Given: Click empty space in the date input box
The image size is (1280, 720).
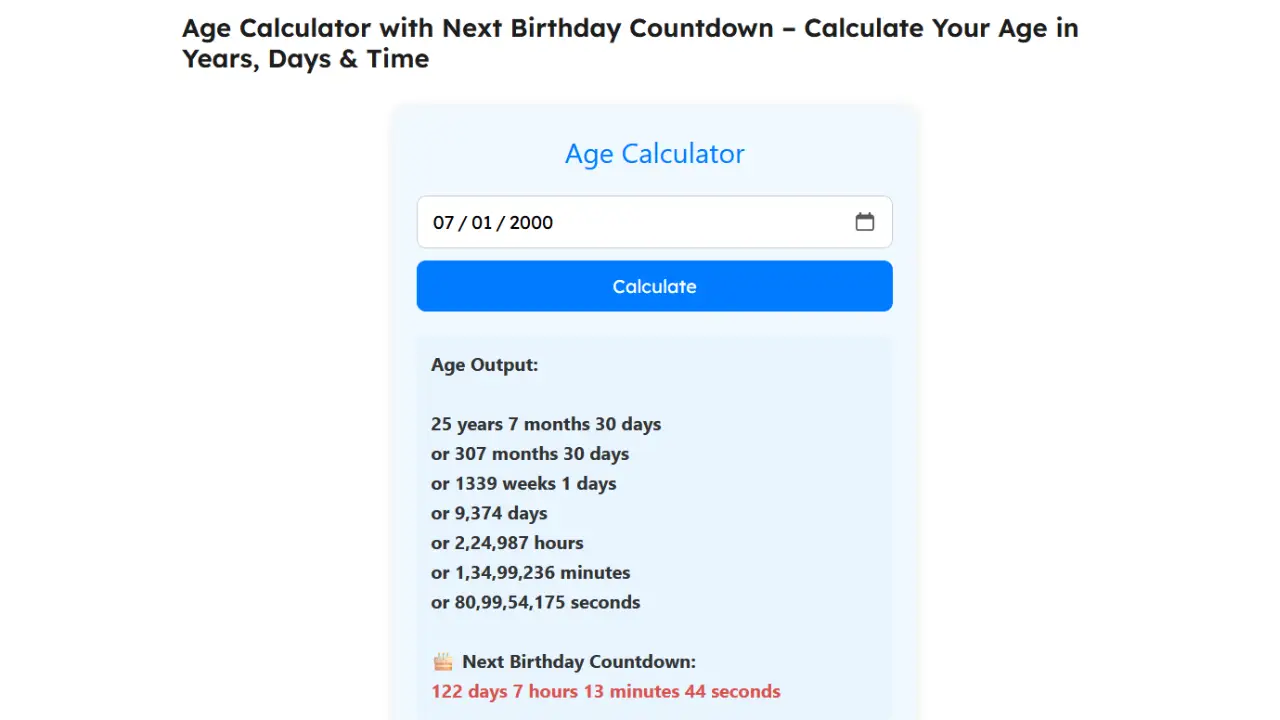Looking at the screenshot, I should (x=700, y=223).
